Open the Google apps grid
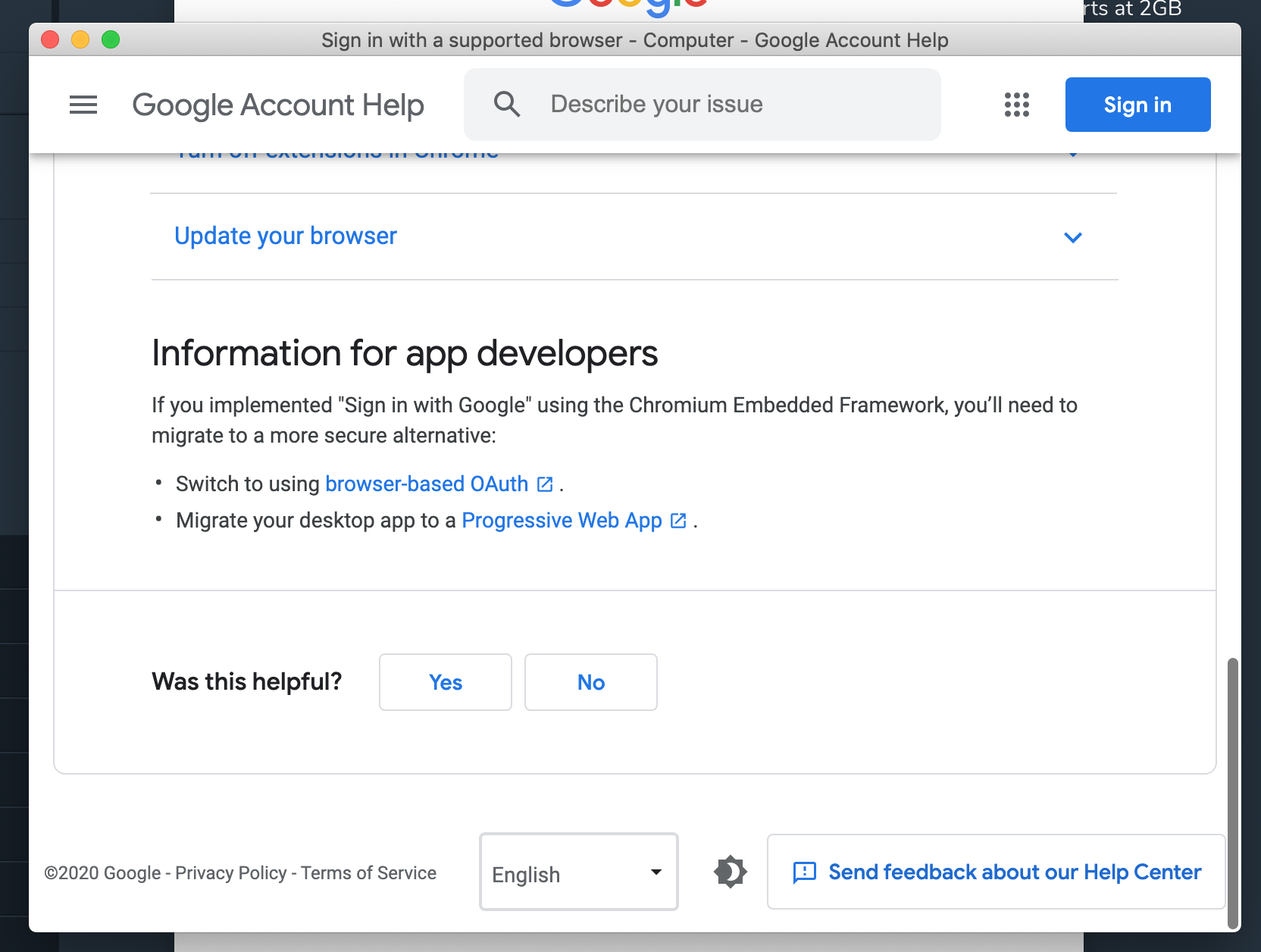 pyautogui.click(x=1016, y=105)
